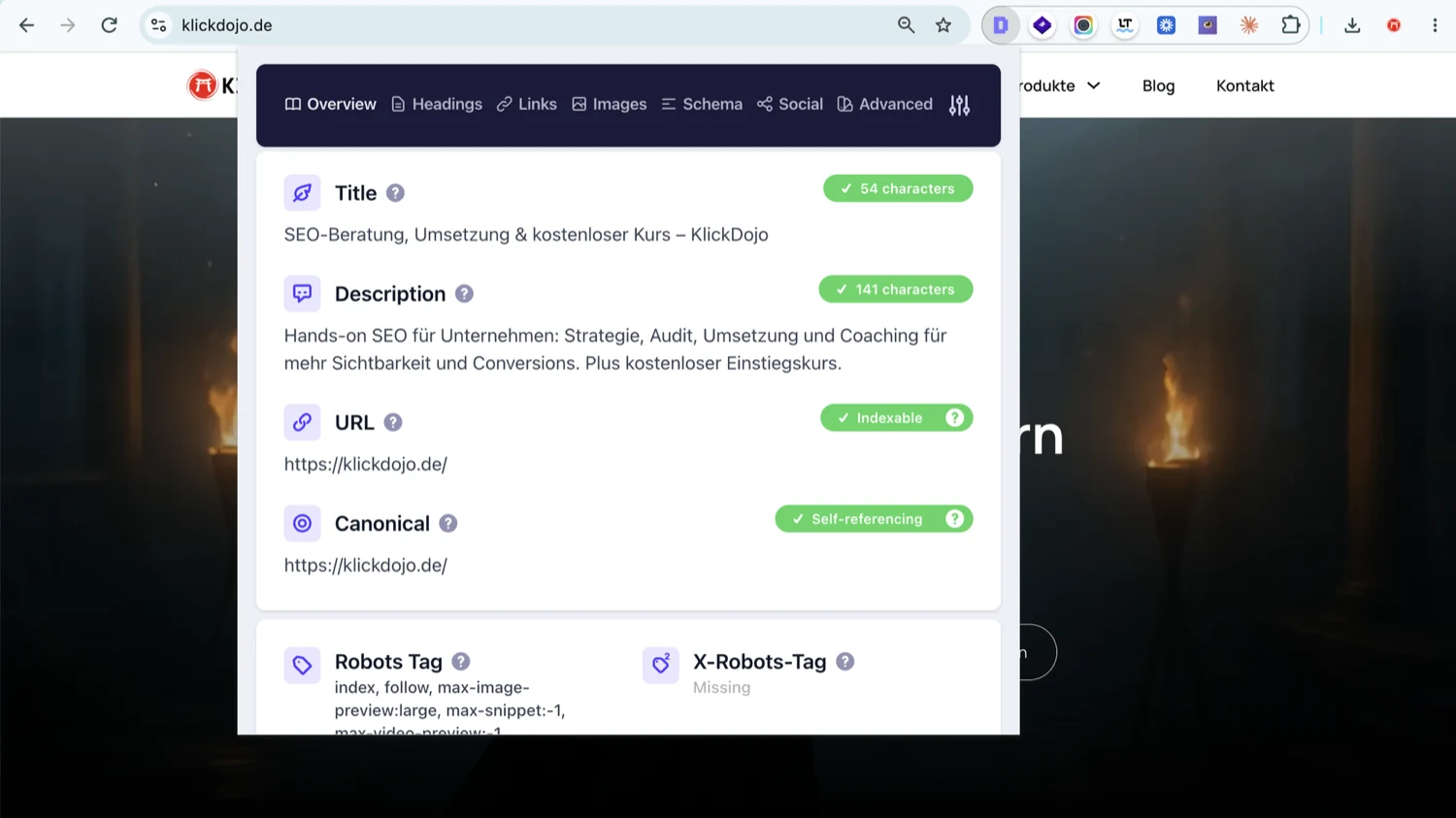Open the browser extensions puzzle icon
The image size is (1456, 818).
pyautogui.click(x=1290, y=25)
